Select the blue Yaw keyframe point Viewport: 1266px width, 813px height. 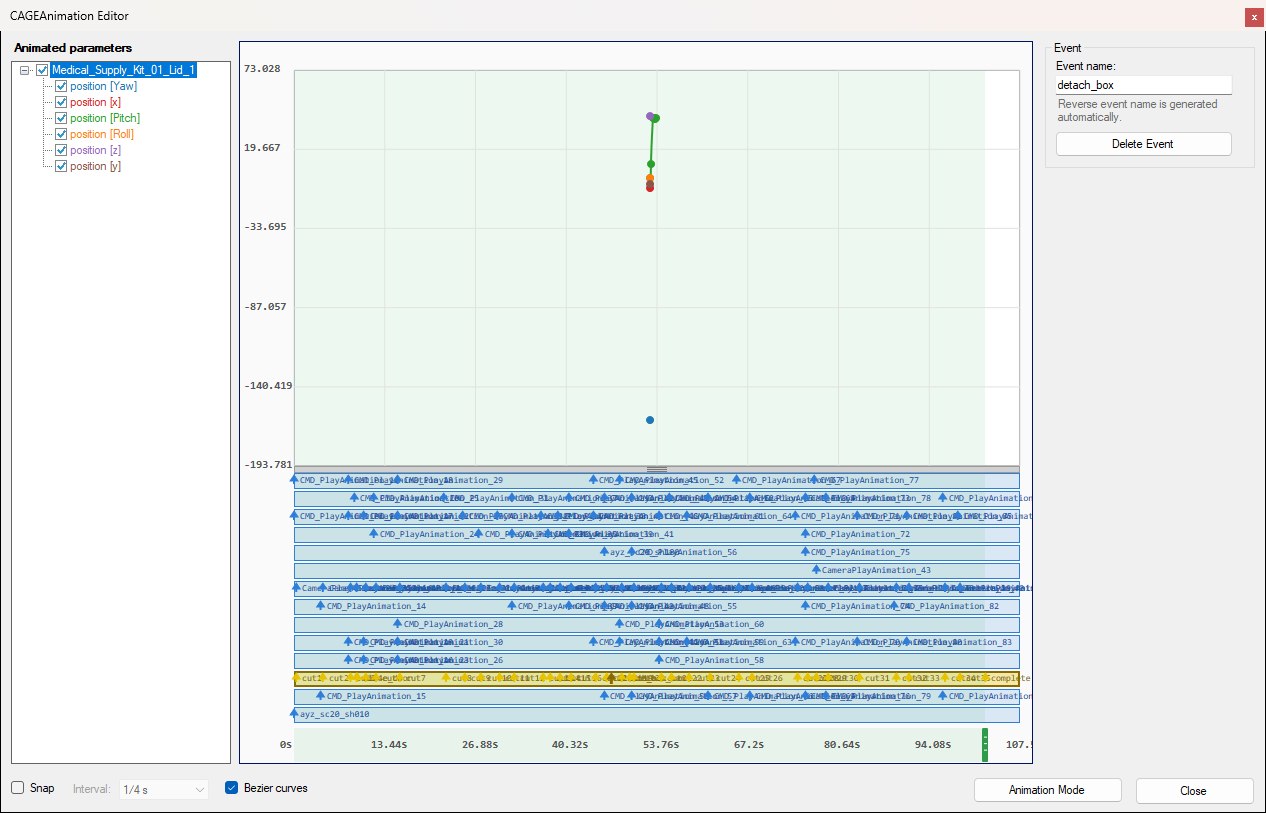tap(650, 420)
